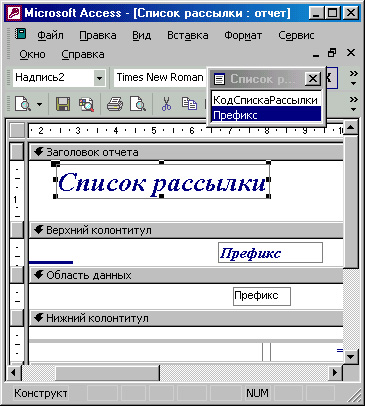This screenshot has width=365, height=406.
Task: Select the Префикс text box in detail
Action: pos(262,296)
